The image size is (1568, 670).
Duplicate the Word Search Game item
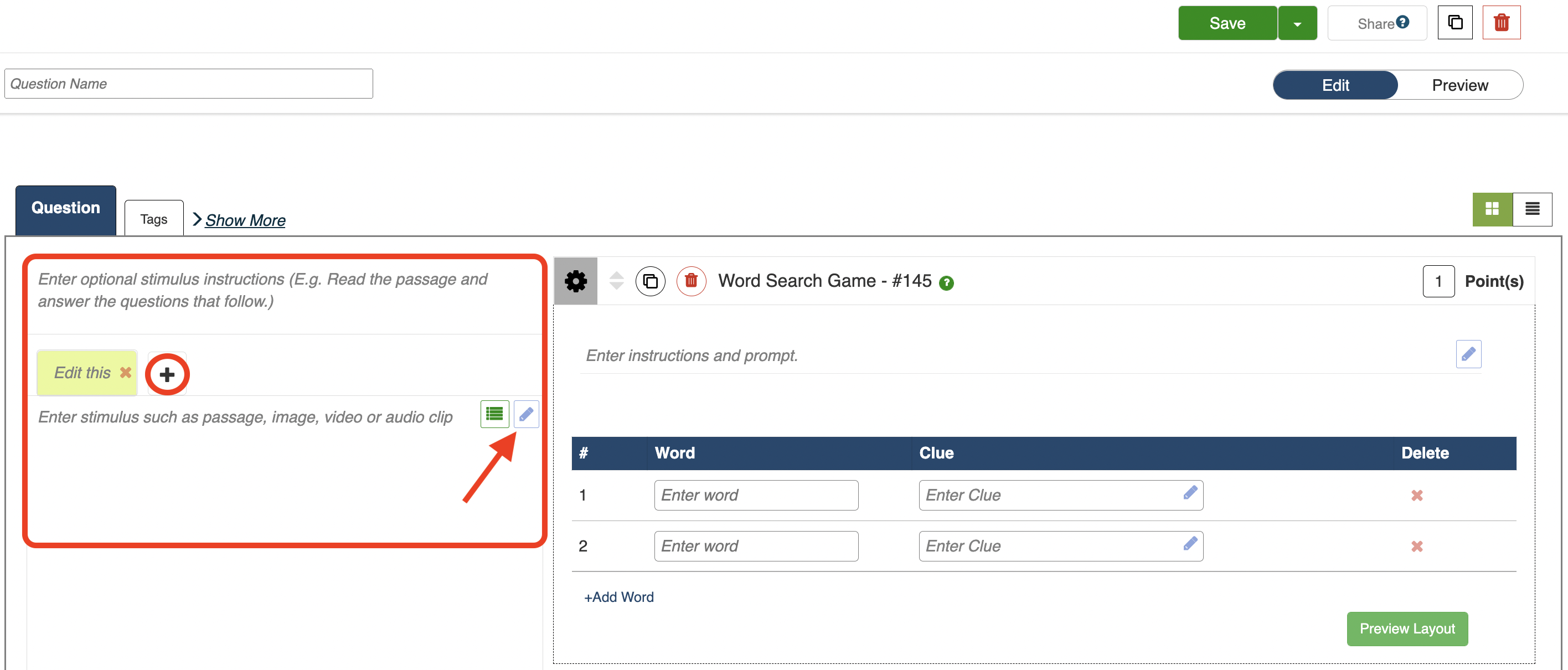coord(650,281)
